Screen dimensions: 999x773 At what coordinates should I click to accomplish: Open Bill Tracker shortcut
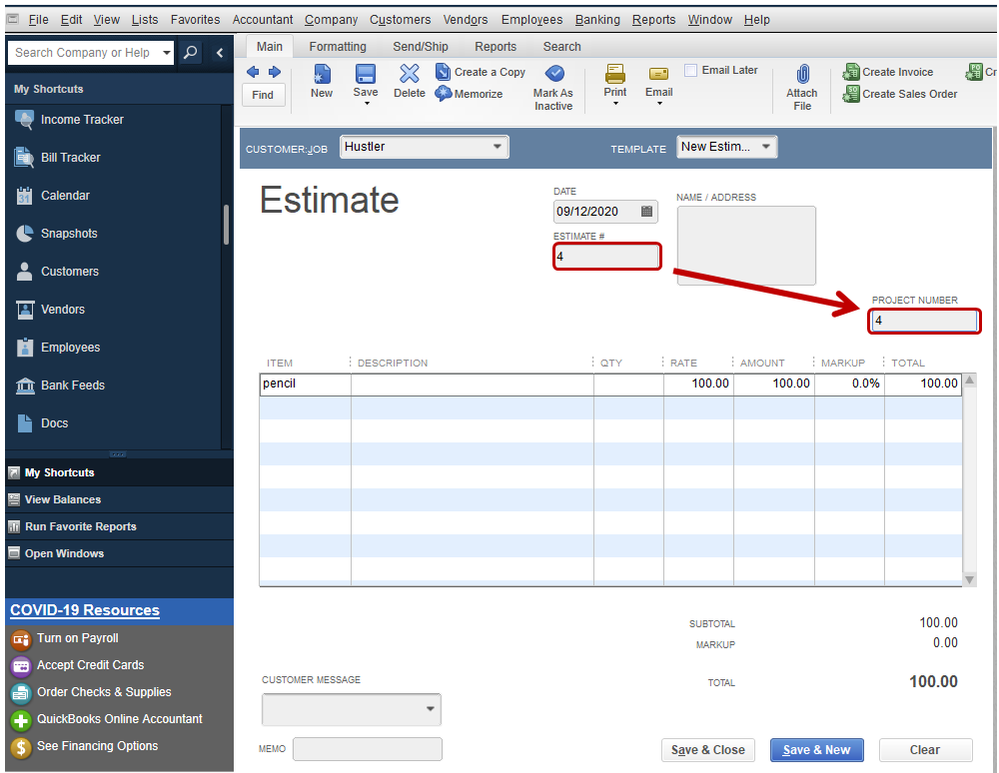(x=71, y=157)
